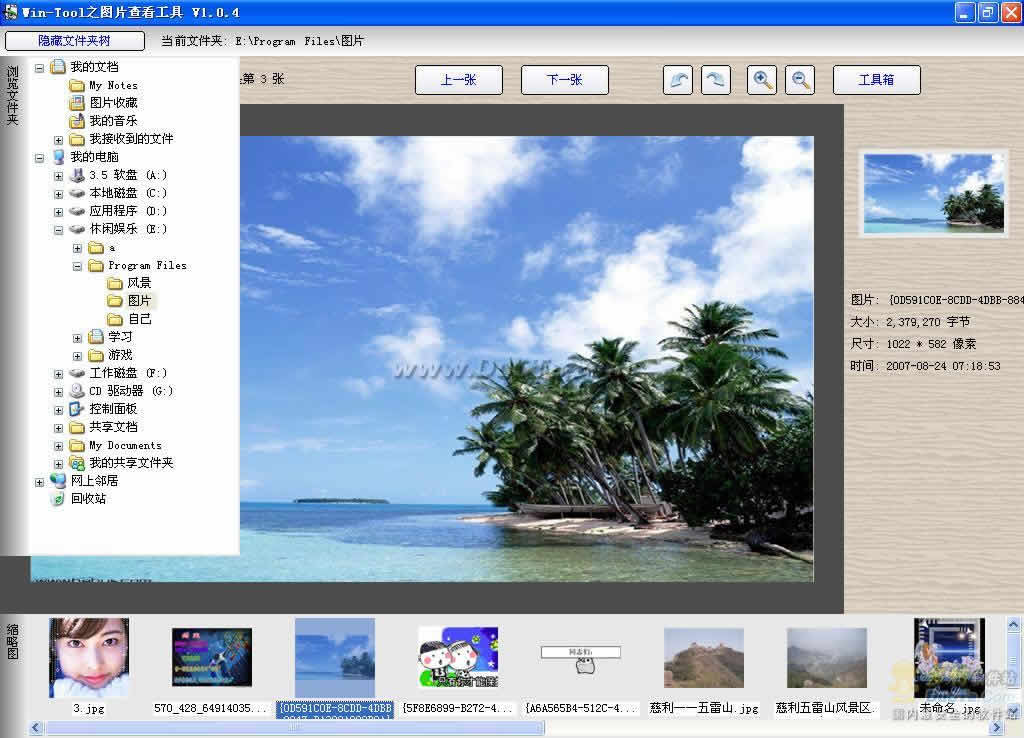Expand the 应用程序 (D:) drive
The width and height of the screenshot is (1024, 738).
click(x=58, y=212)
